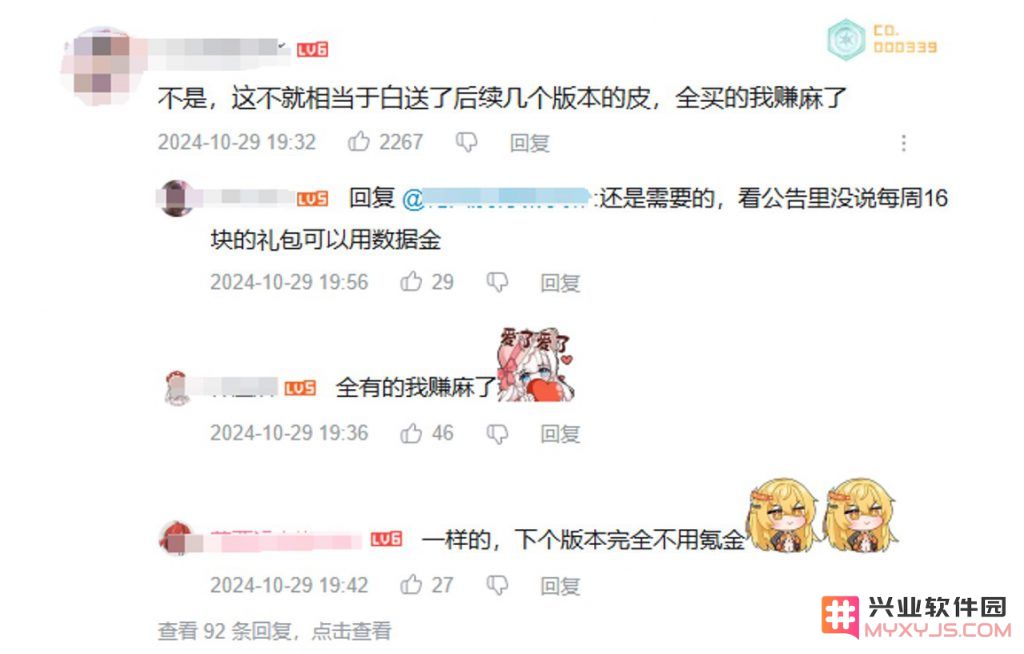The image size is (1024, 654).
Task: Dislike the top comment posted at 19:32
Action: click(x=466, y=142)
